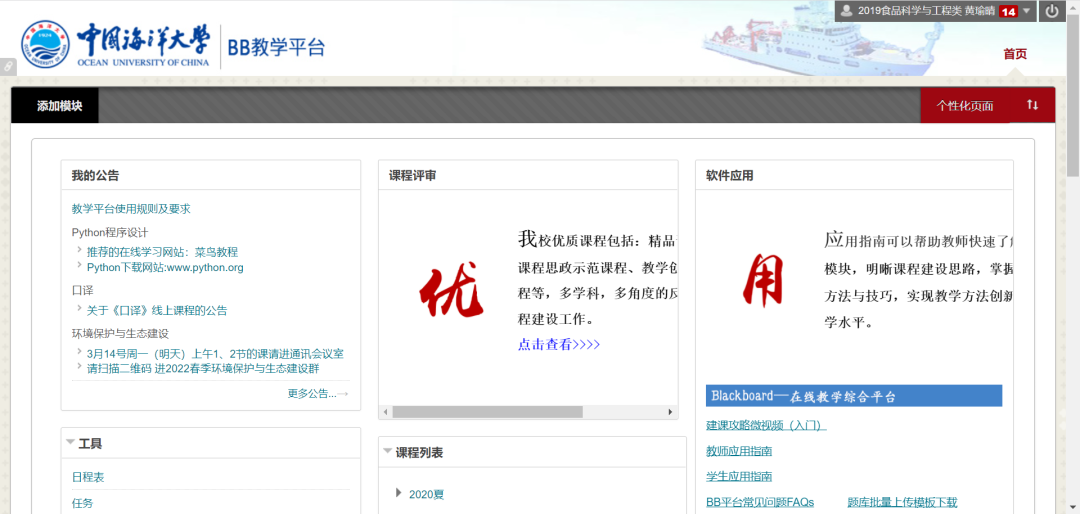The width and height of the screenshot is (1080, 514).
Task: Expand the 2020夏 course term
Action: 399,493
